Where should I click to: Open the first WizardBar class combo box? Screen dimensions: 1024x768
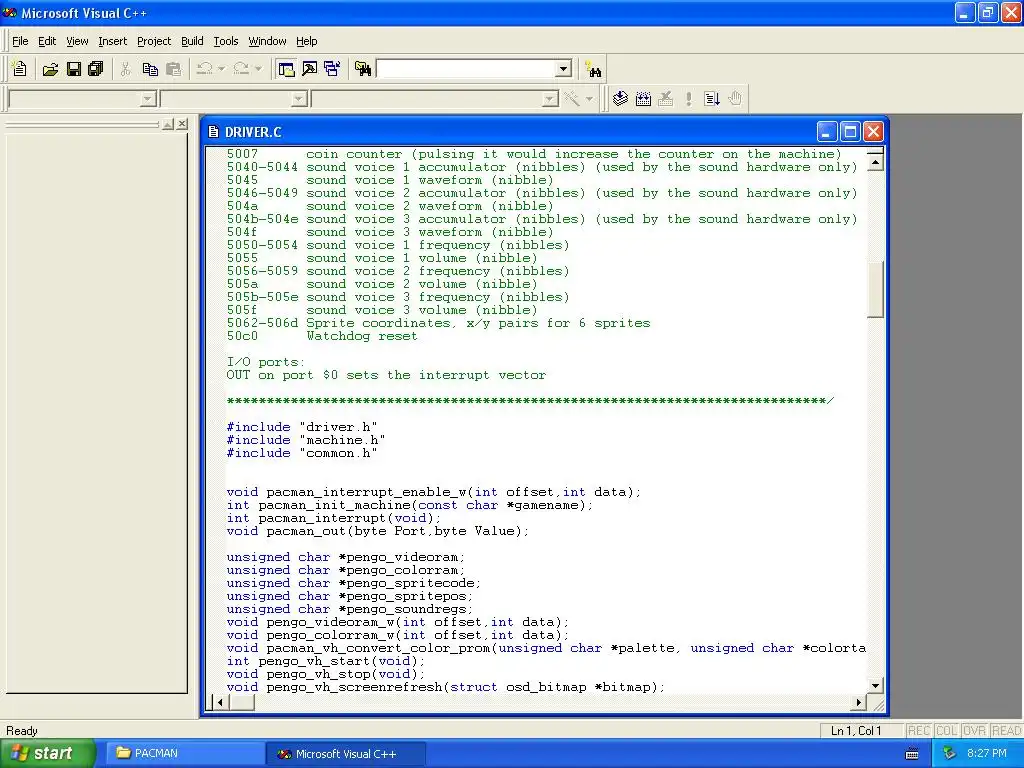pyautogui.click(x=82, y=99)
